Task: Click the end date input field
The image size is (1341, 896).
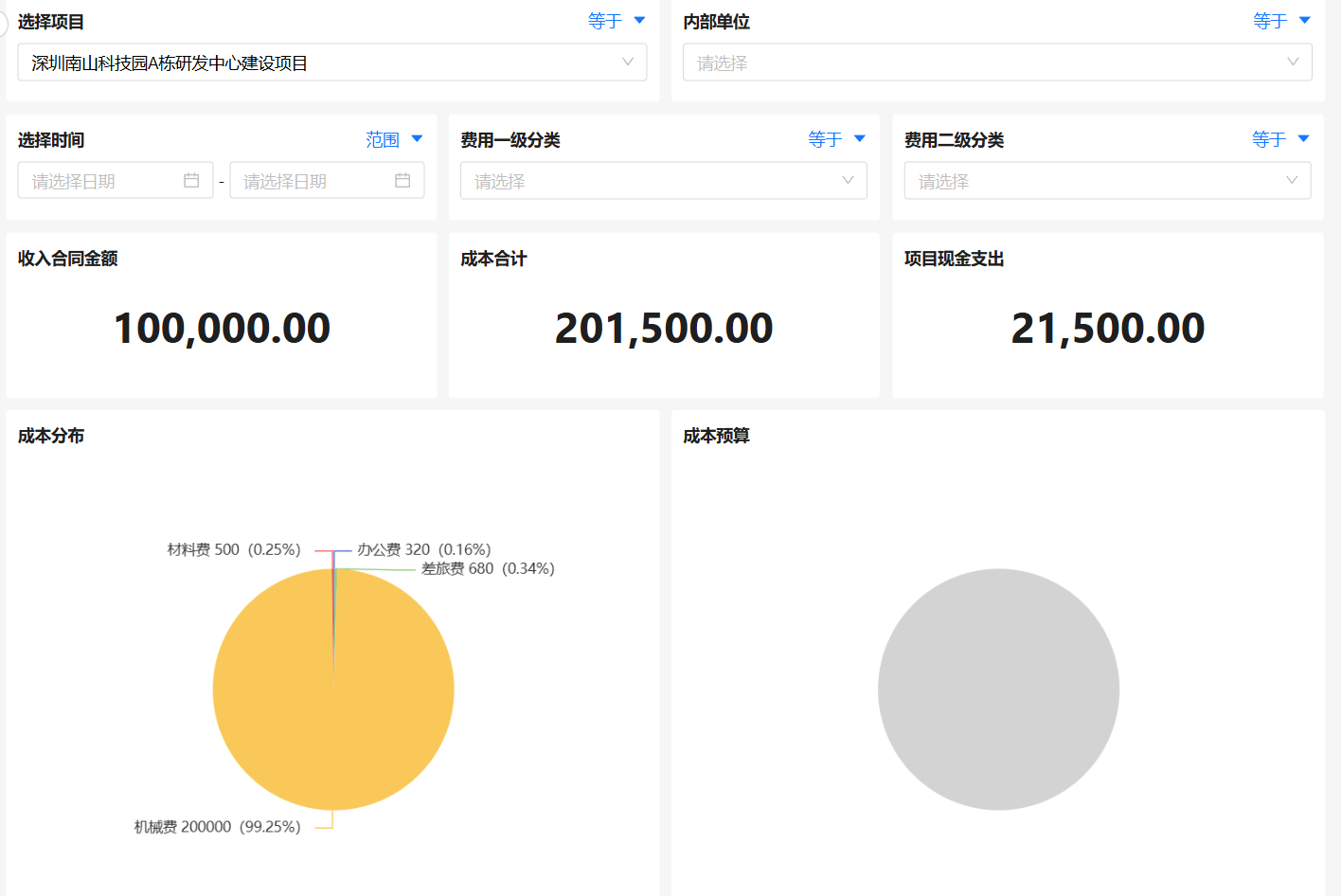Action: [x=327, y=181]
